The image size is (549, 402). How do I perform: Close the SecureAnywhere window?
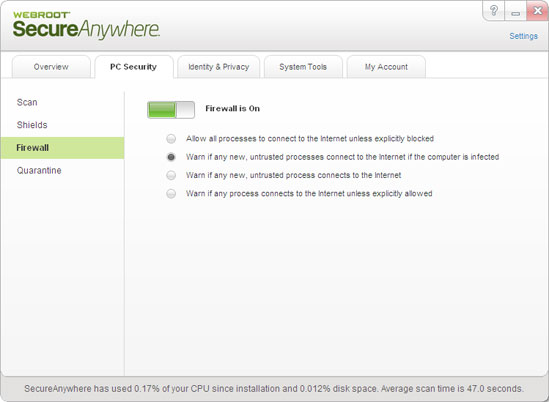click(537, 11)
